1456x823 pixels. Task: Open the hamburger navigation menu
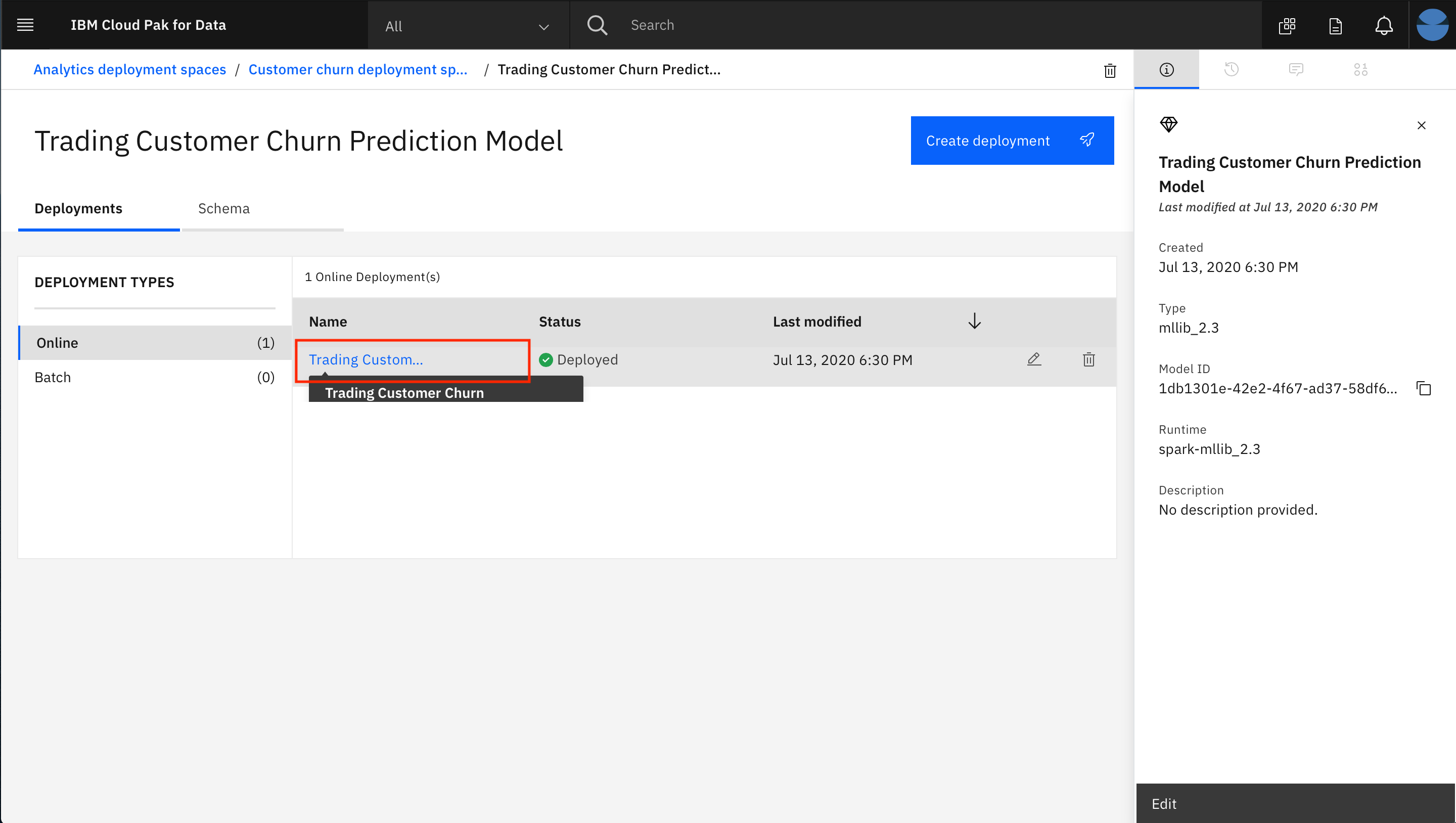coord(25,25)
